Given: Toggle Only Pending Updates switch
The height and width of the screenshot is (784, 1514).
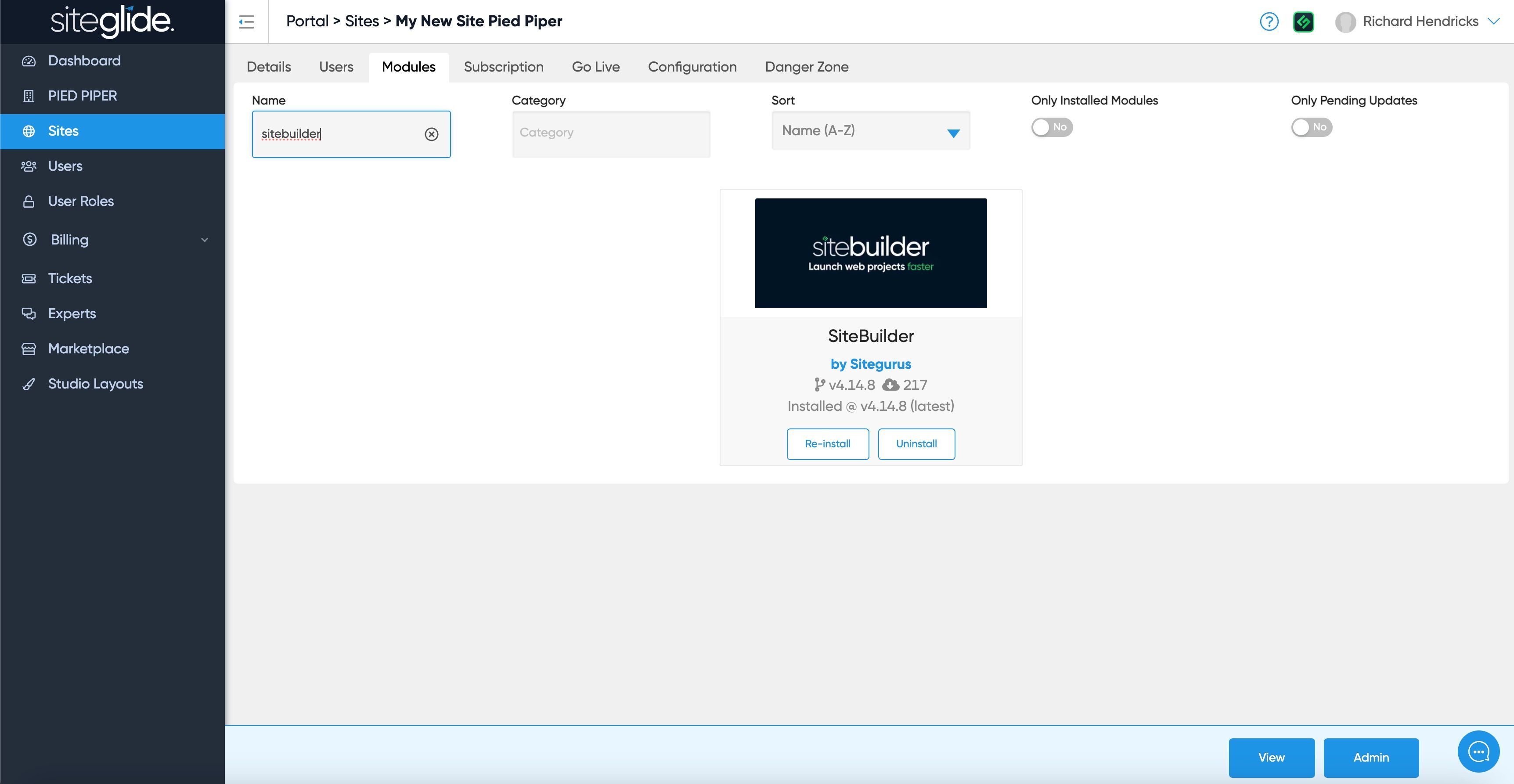Looking at the screenshot, I should click(1312, 127).
